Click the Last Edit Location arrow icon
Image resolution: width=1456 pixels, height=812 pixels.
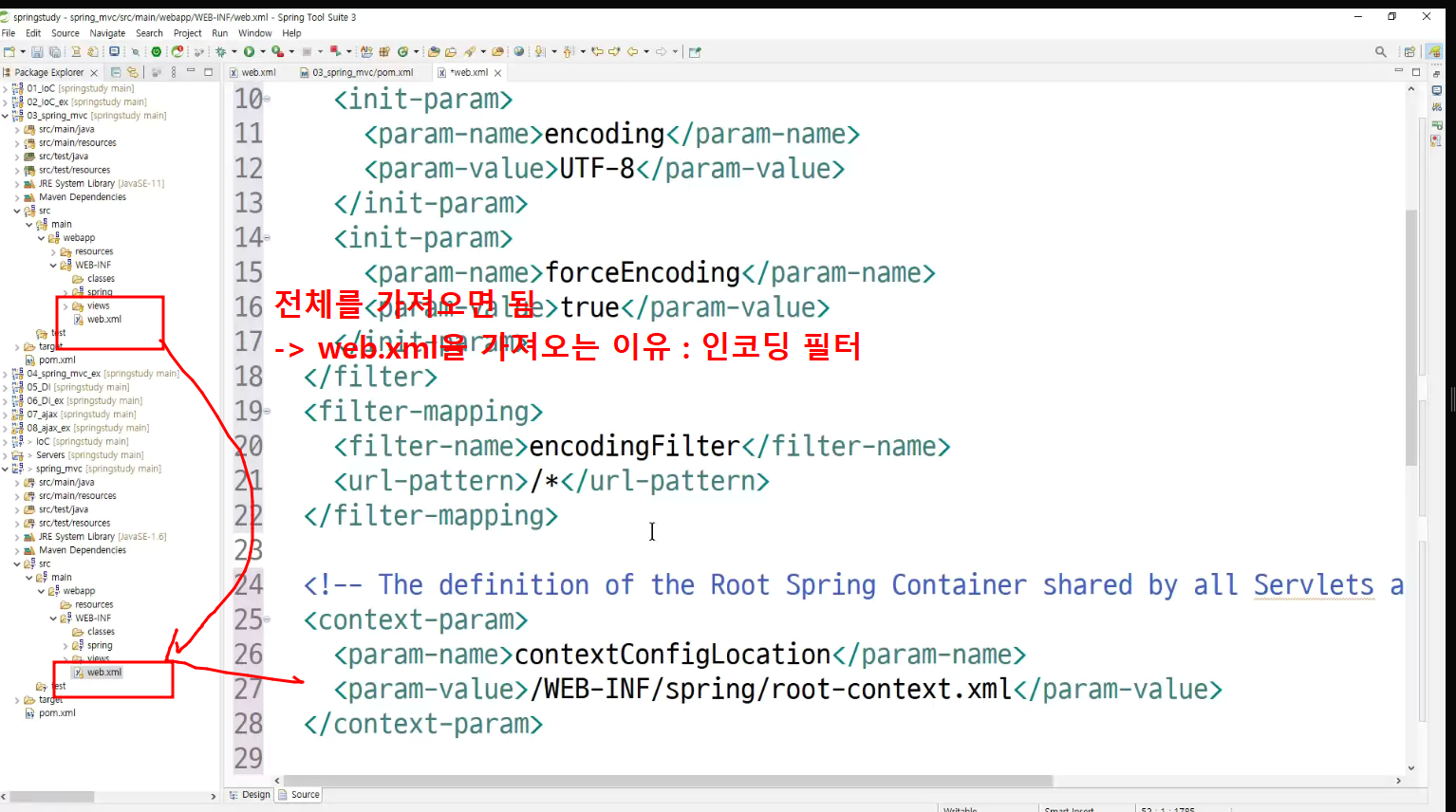coord(597,52)
